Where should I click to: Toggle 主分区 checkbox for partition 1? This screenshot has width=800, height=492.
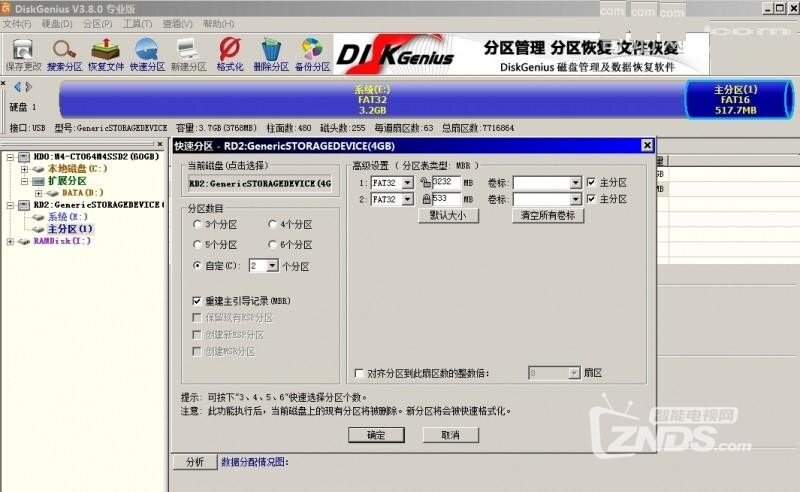[x=591, y=182]
